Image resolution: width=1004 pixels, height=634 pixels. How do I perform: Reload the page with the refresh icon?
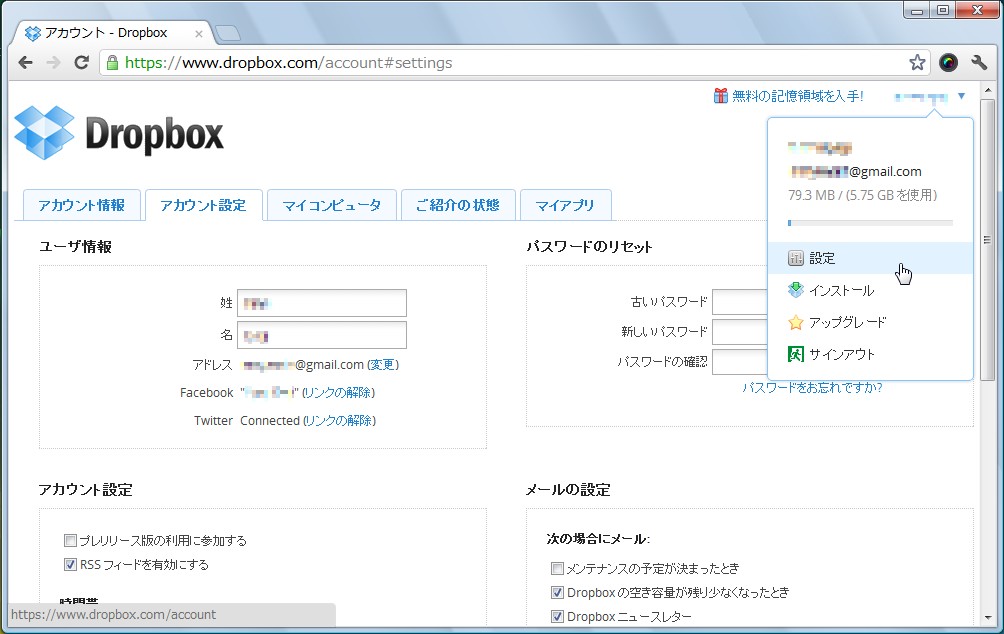tap(81, 63)
